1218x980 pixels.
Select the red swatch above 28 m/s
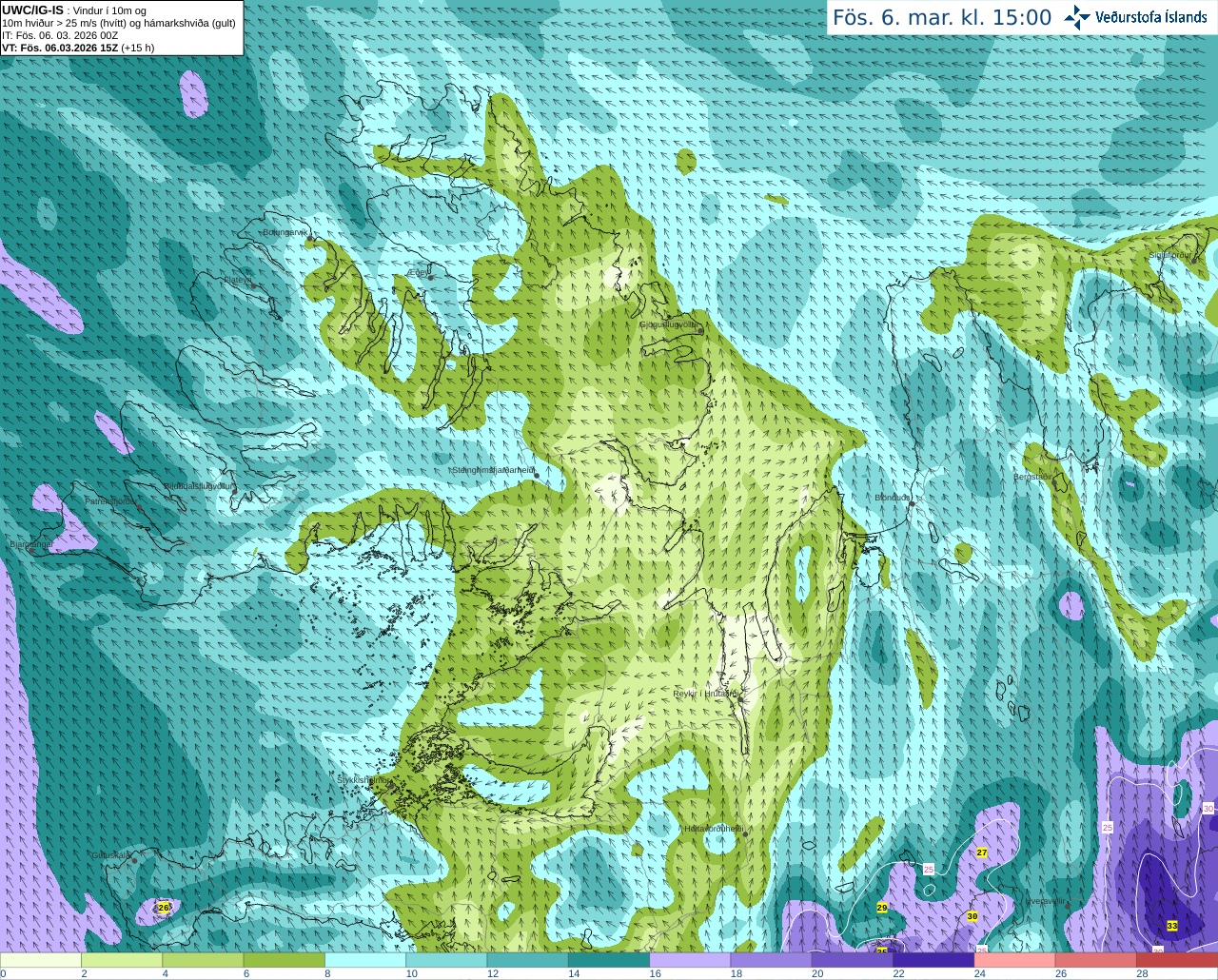(x=1178, y=960)
